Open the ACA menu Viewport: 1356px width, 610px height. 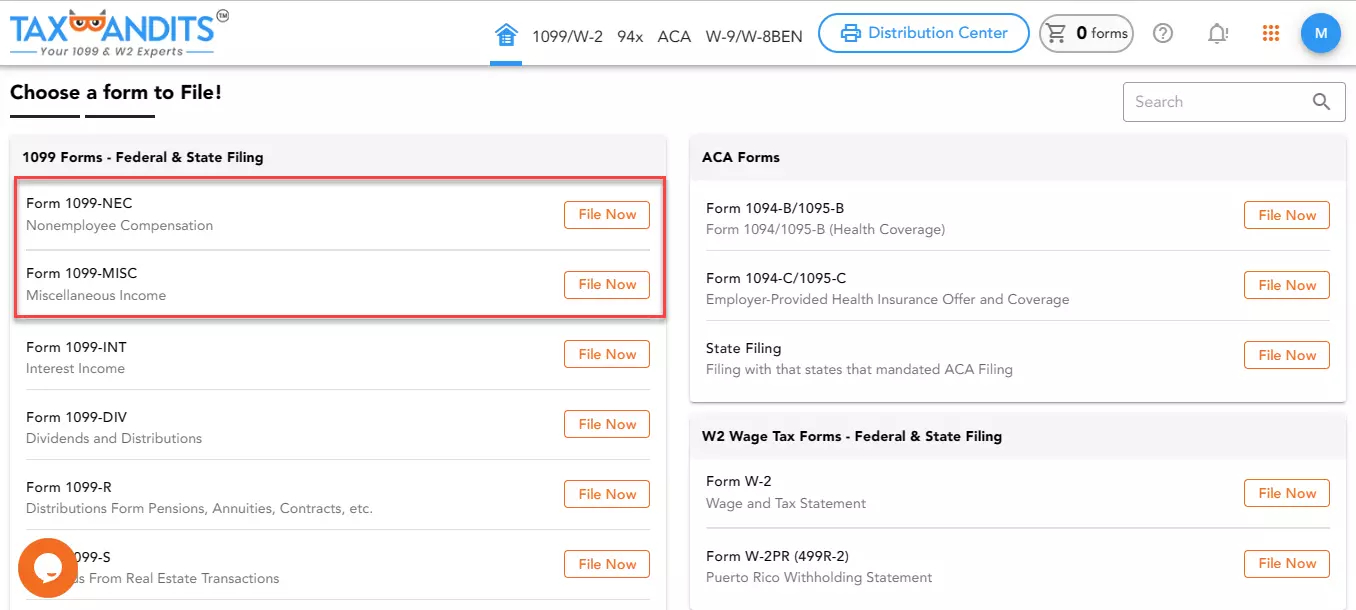[x=674, y=36]
